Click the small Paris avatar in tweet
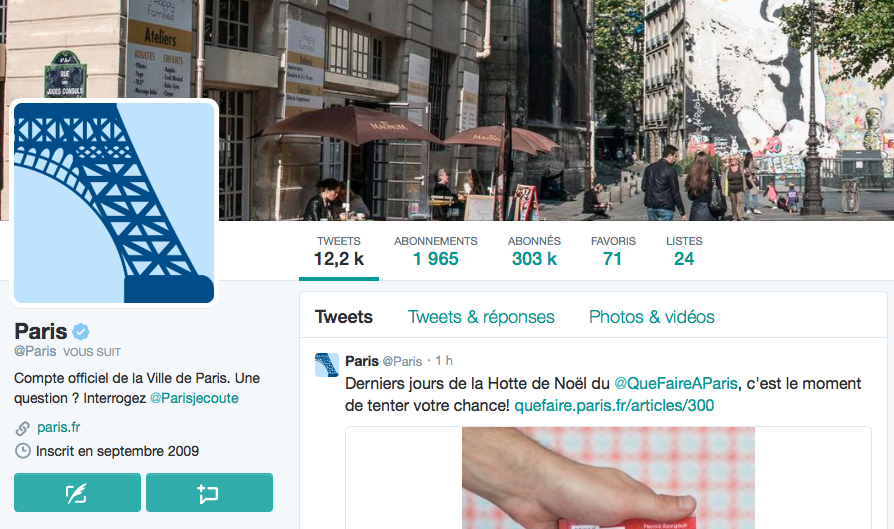The width and height of the screenshot is (894, 529). coord(327,365)
